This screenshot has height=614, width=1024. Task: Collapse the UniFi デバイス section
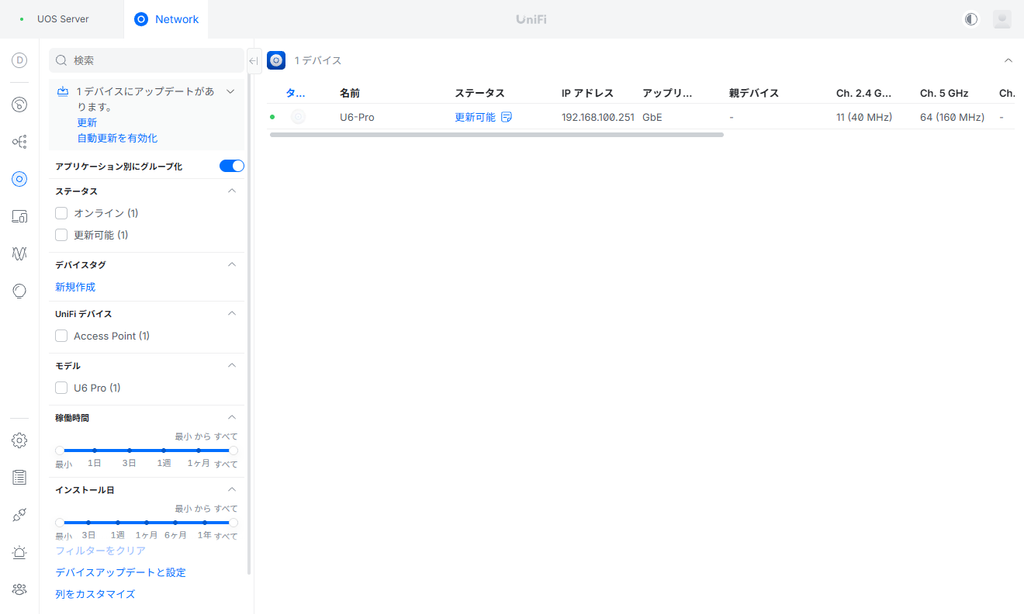tap(232, 314)
